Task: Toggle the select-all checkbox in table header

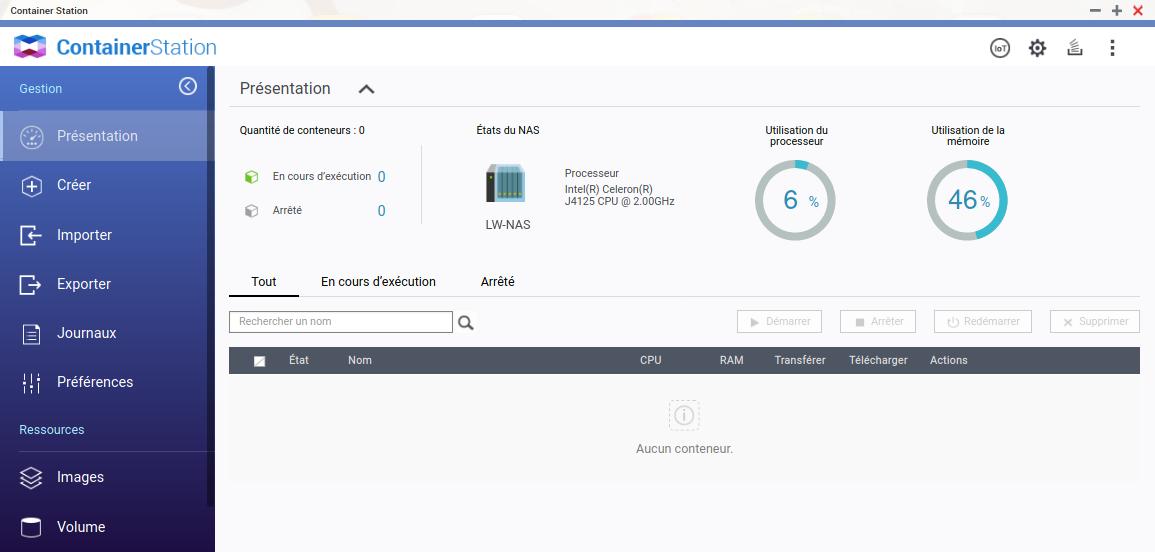Action: tap(260, 361)
